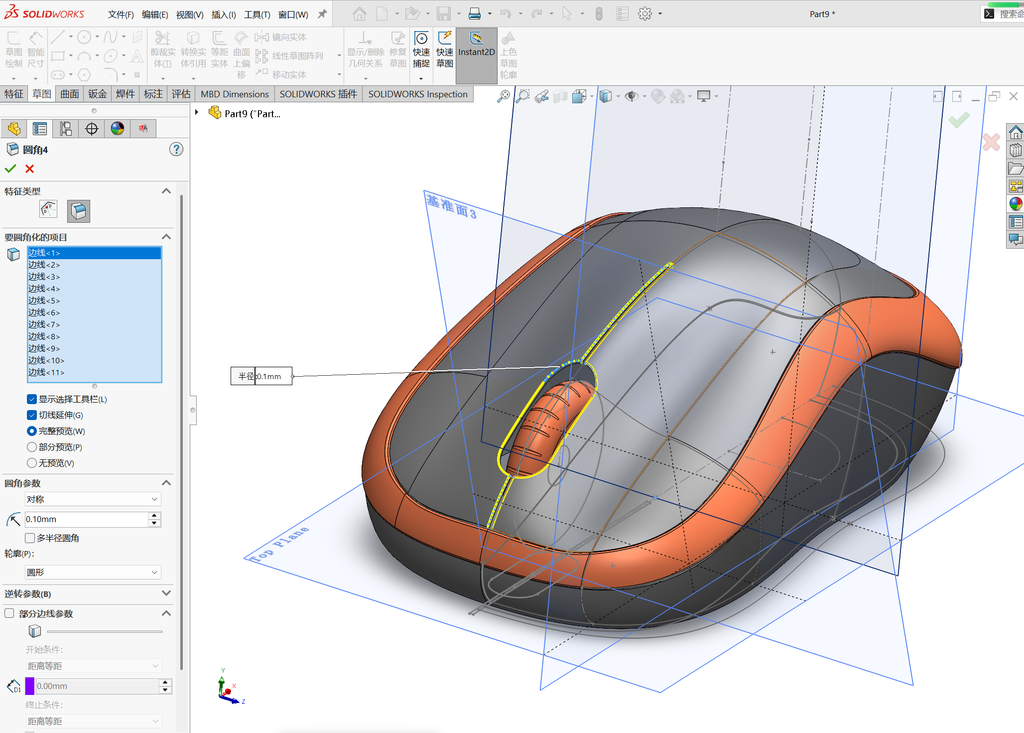Confirm the fillet via graphics-area green checkmark

click(959, 120)
